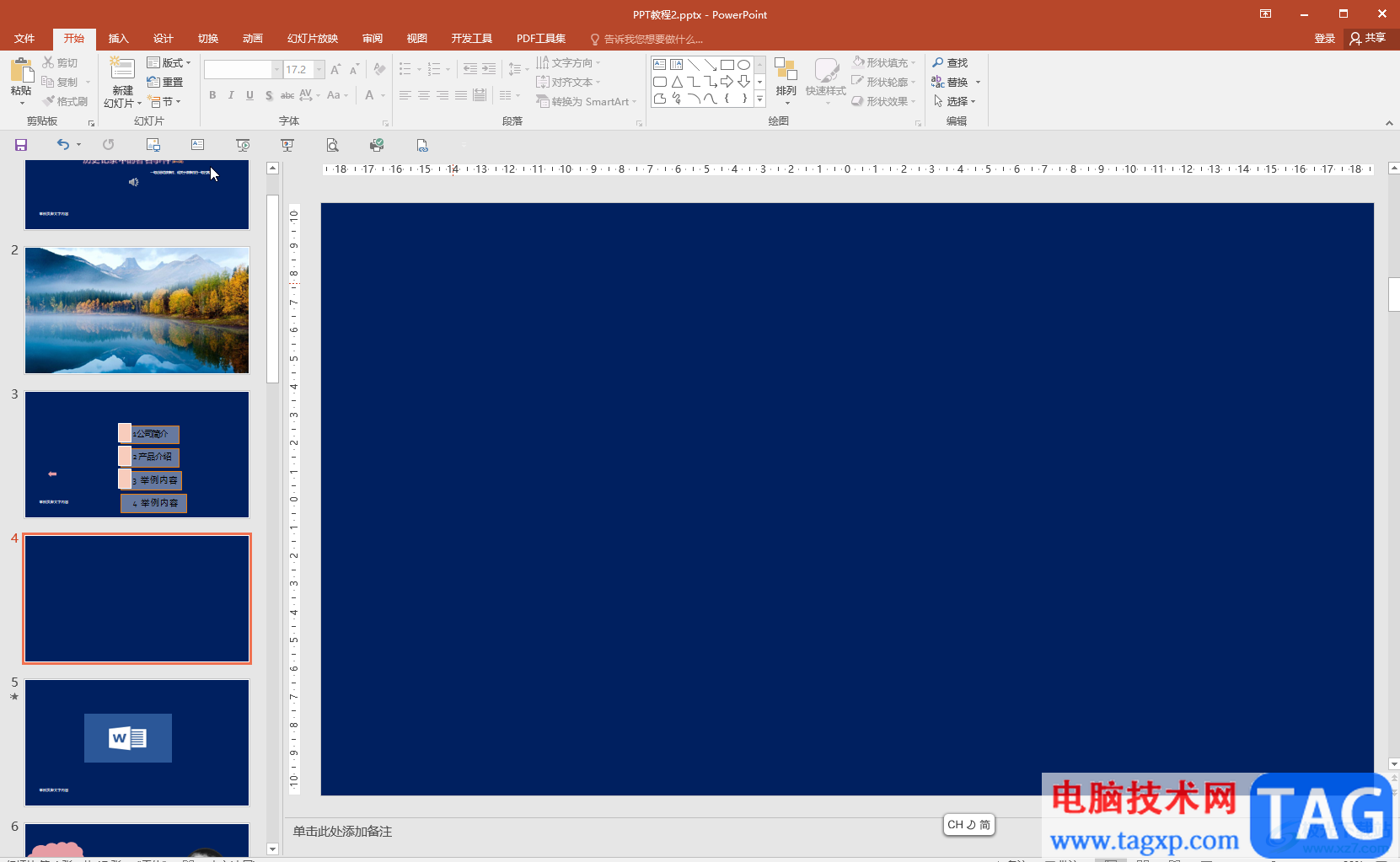
Task: Select the right arrow block shape
Action: point(727,82)
